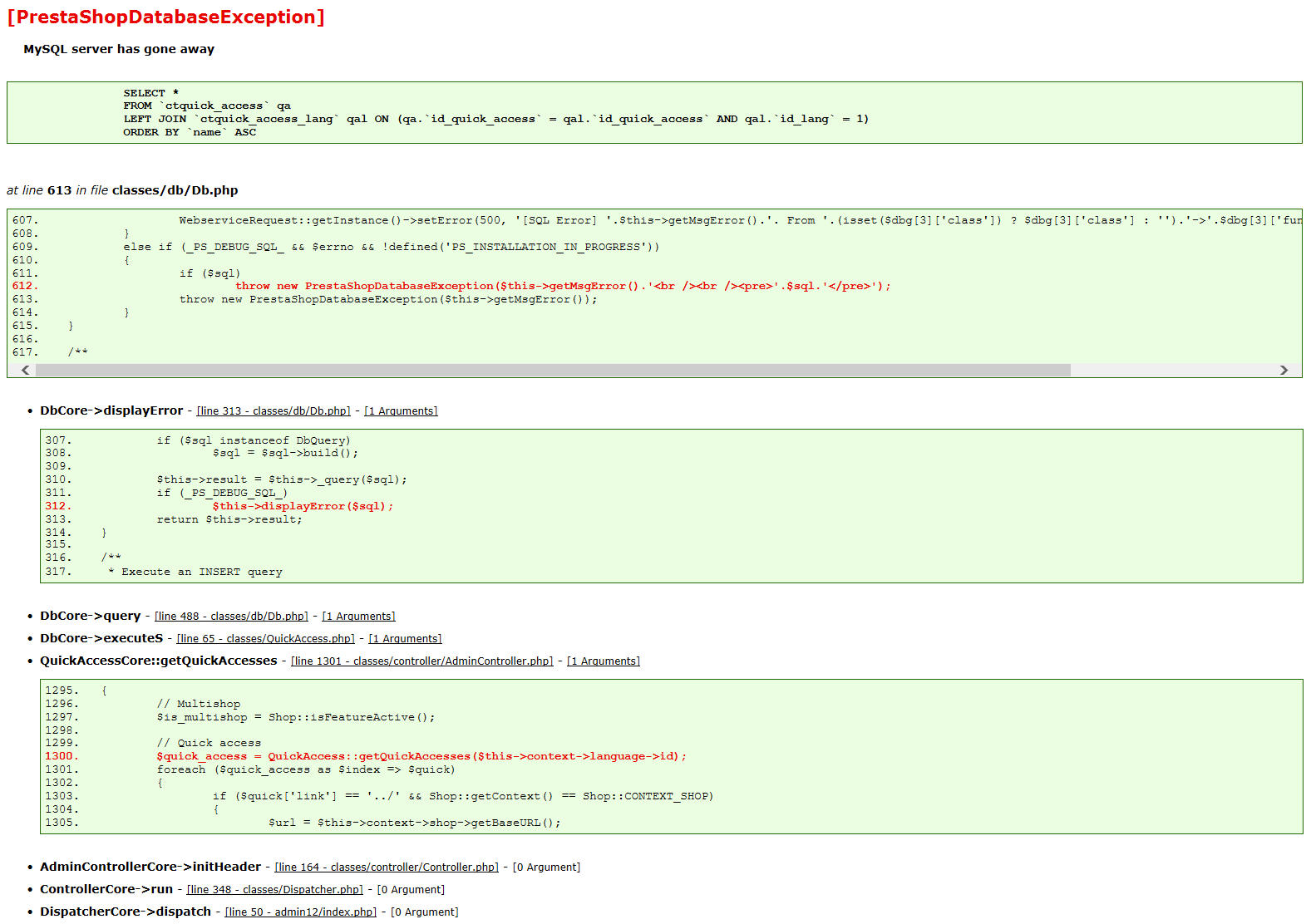Viewport: 1311px width, 924px height.
Task: Click highlighted red line 612 throw statement
Action: pyautogui.click(x=563, y=286)
